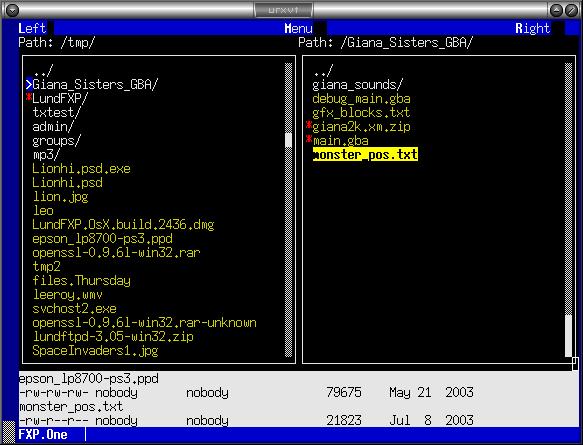Screen dimensions: 583x445
Task: Click epson_lp8700-ps3.ppd name in info panel
Action: 88,378
